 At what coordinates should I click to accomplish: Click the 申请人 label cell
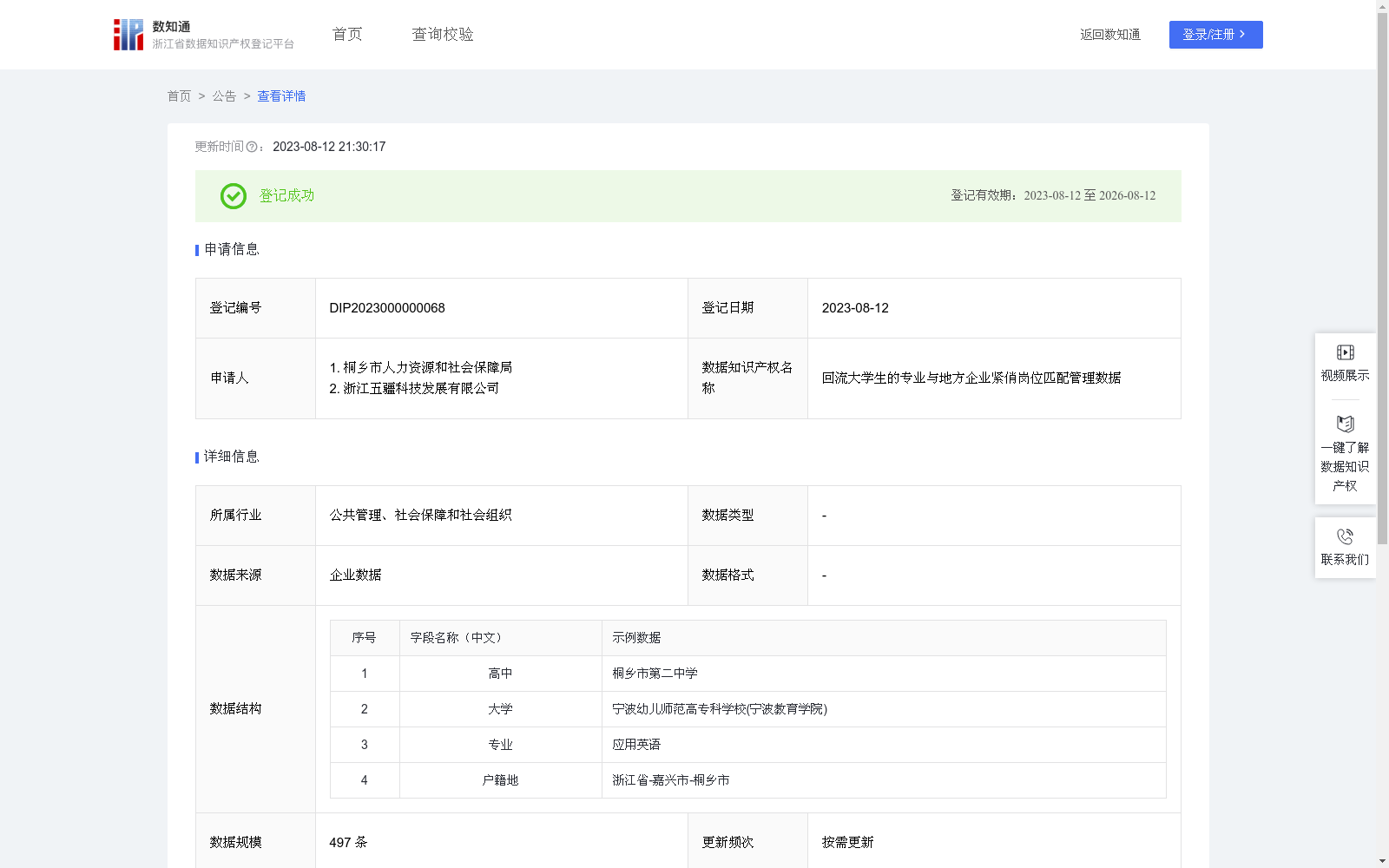click(x=255, y=378)
